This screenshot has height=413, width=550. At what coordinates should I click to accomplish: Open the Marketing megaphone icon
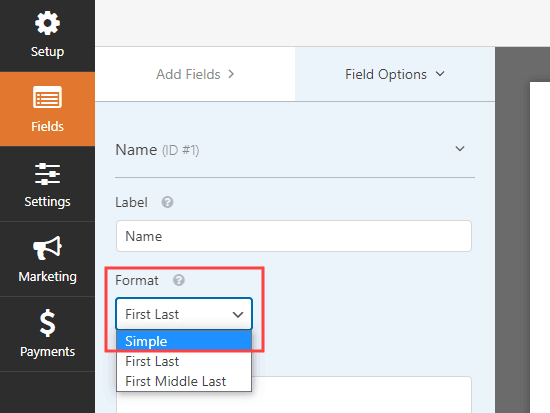point(47,248)
